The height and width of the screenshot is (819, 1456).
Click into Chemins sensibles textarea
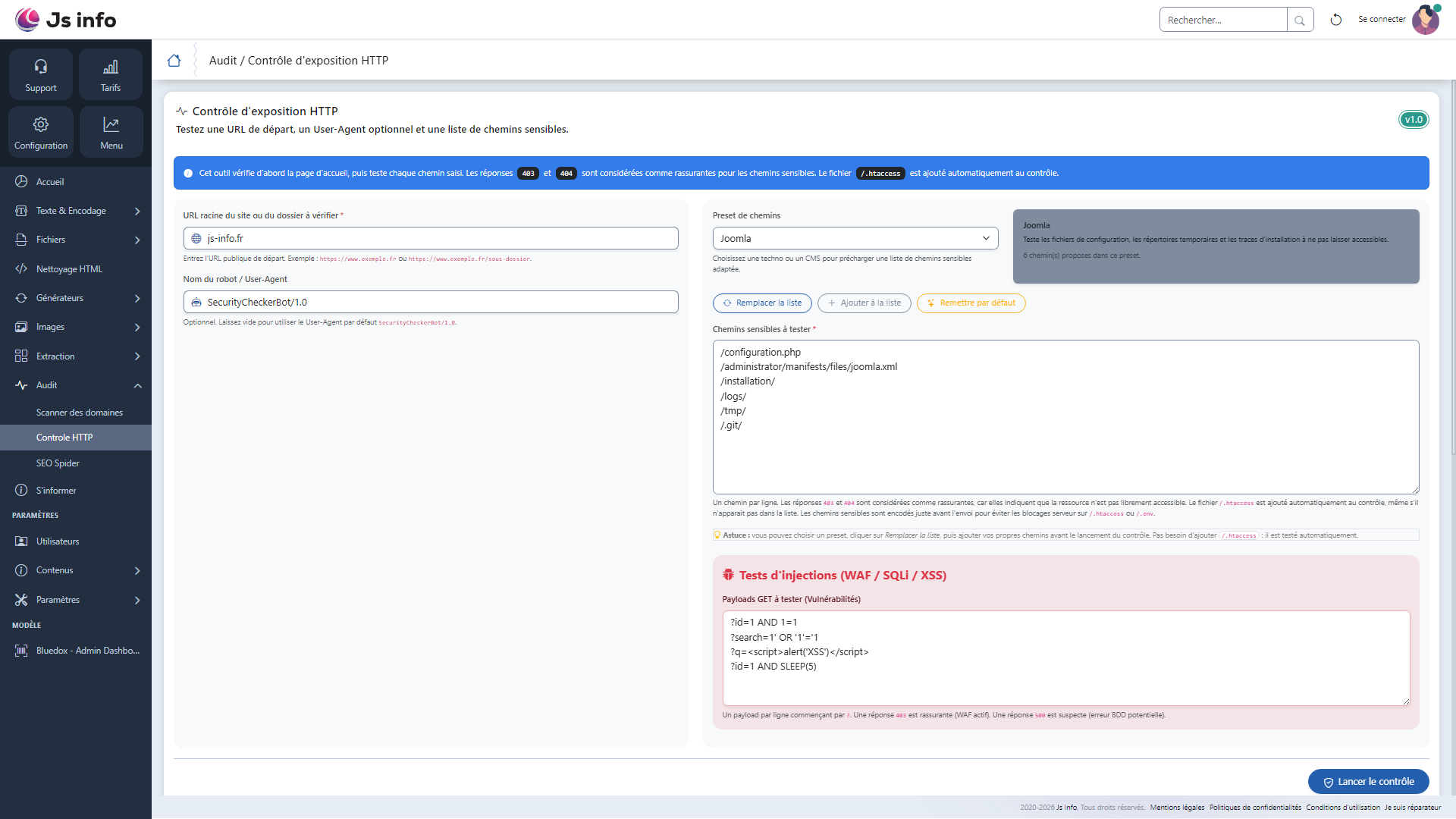click(1065, 417)
